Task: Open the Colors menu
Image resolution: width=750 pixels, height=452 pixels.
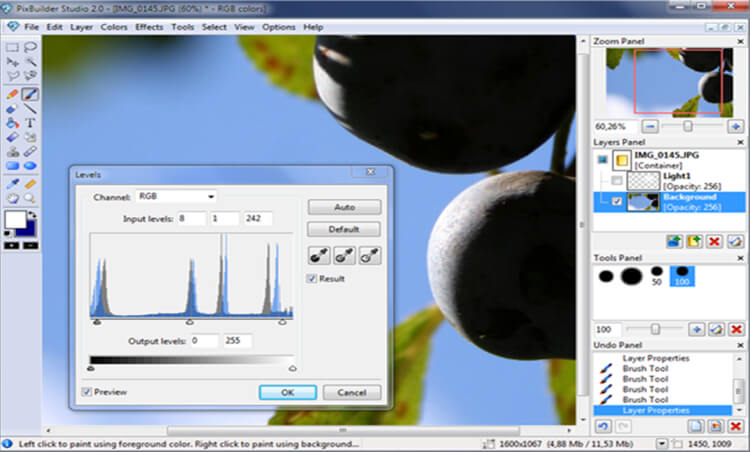Action: pos(114,27)
